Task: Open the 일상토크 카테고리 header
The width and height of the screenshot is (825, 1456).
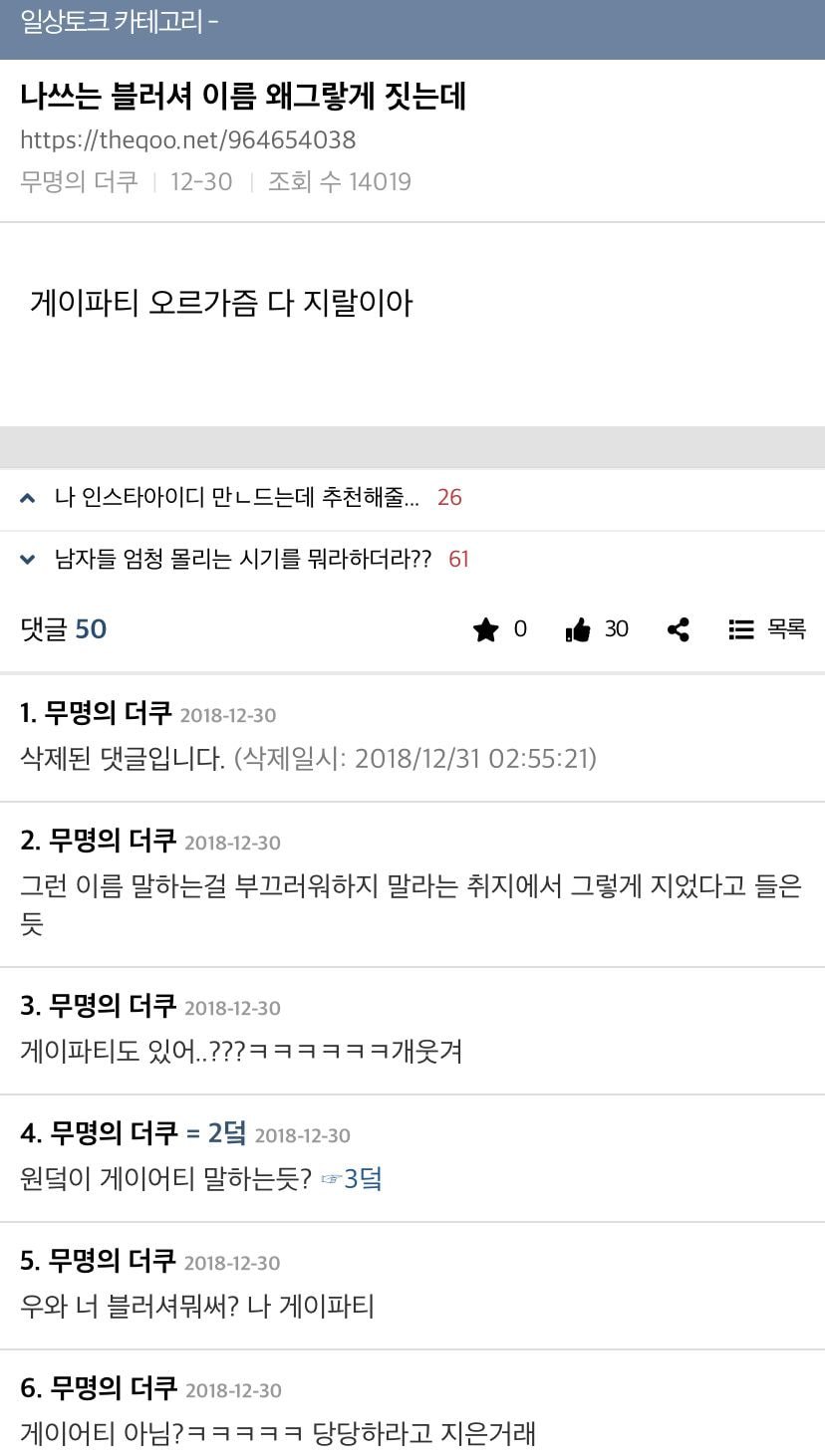Action: (120, 23)
